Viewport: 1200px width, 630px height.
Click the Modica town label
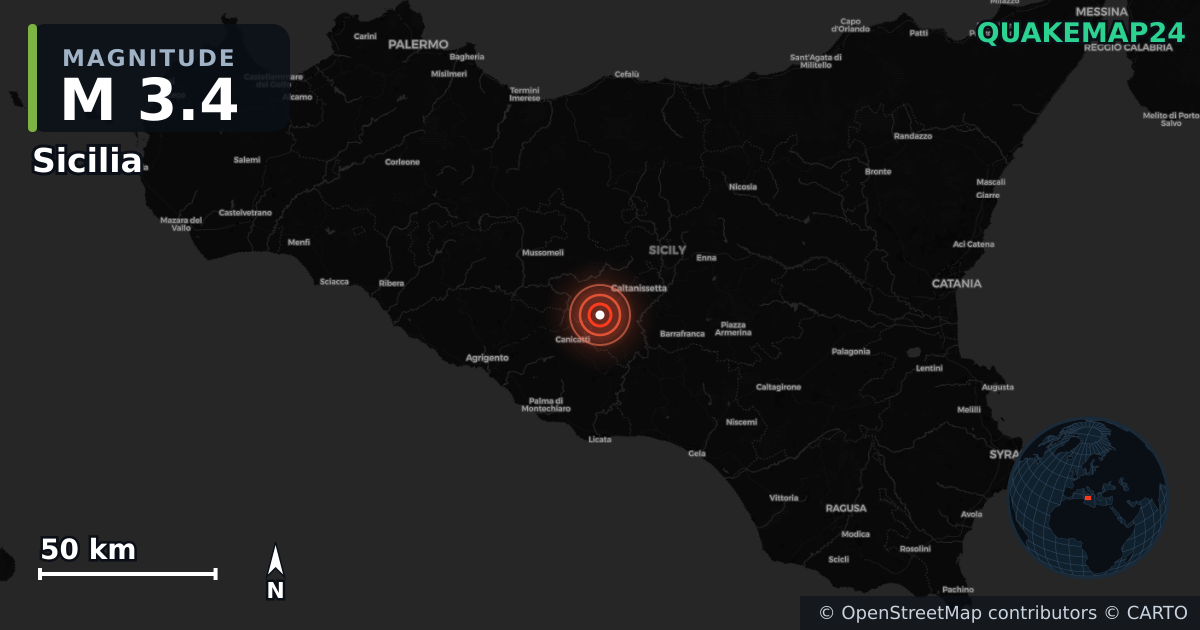click(855, 534)
